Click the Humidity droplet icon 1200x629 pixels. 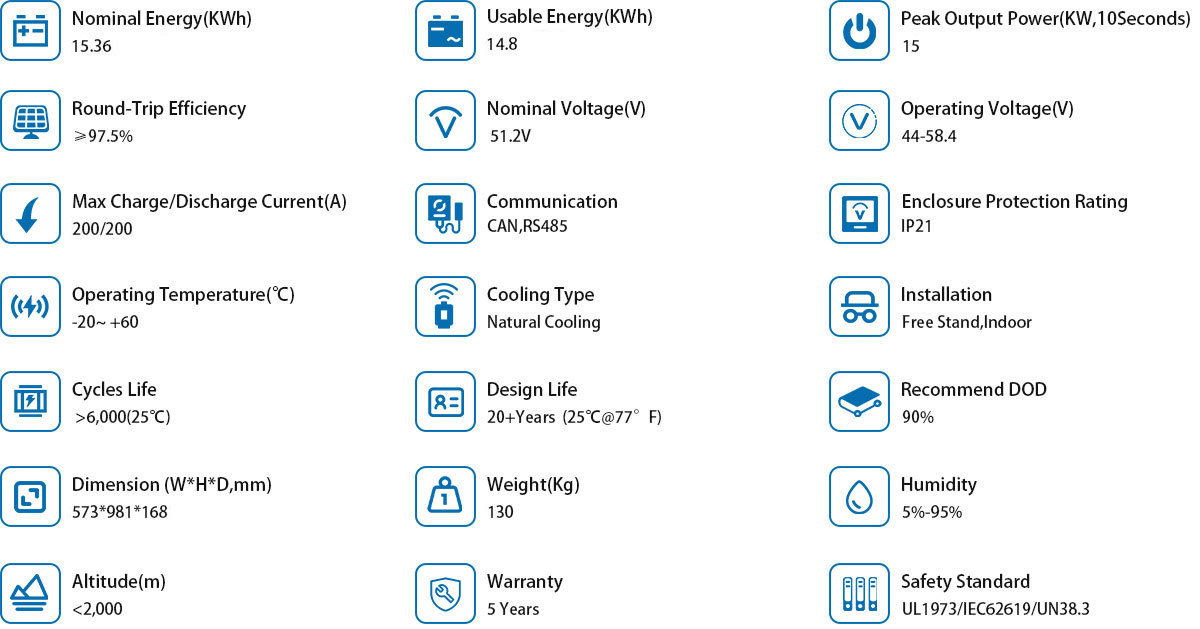(859, 496)
